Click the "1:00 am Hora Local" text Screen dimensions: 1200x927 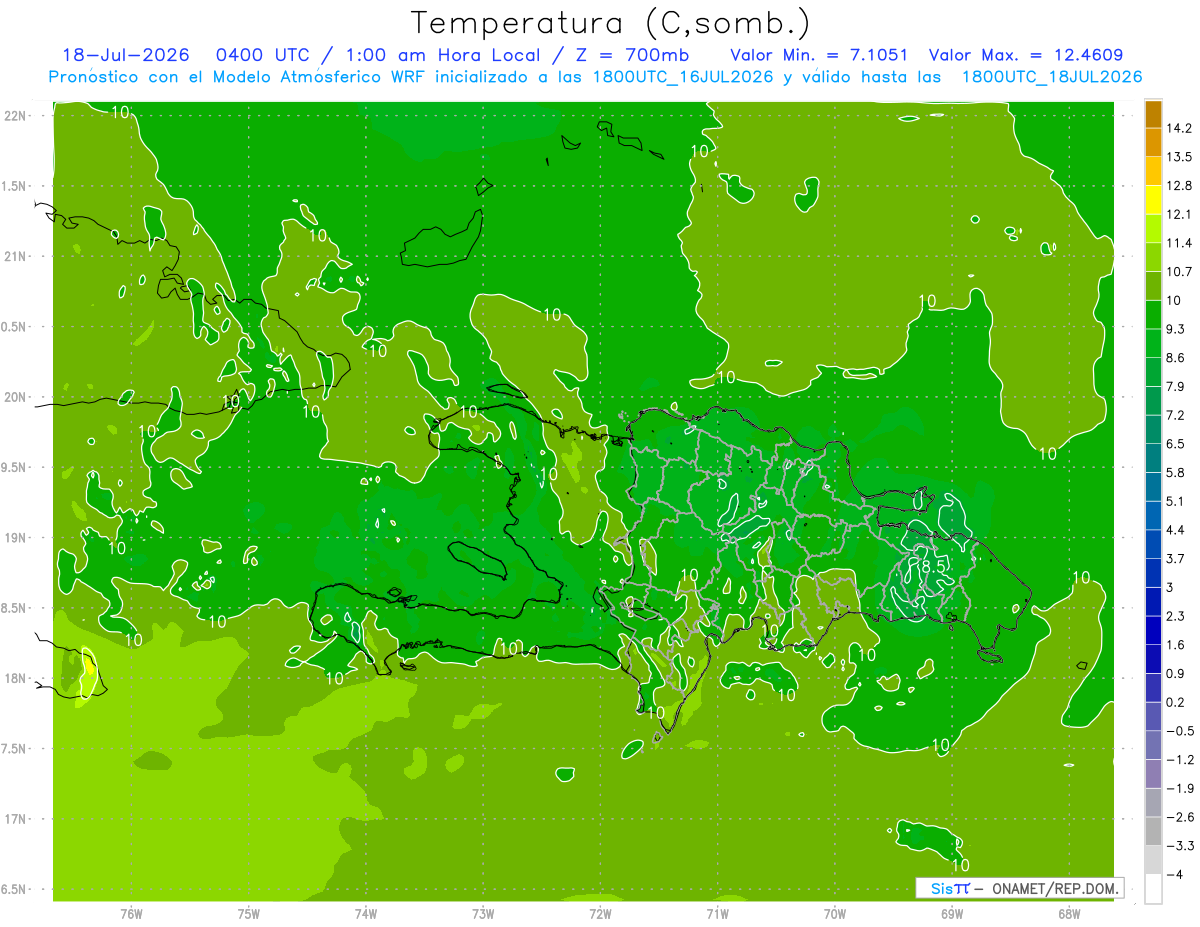point(442,55)
